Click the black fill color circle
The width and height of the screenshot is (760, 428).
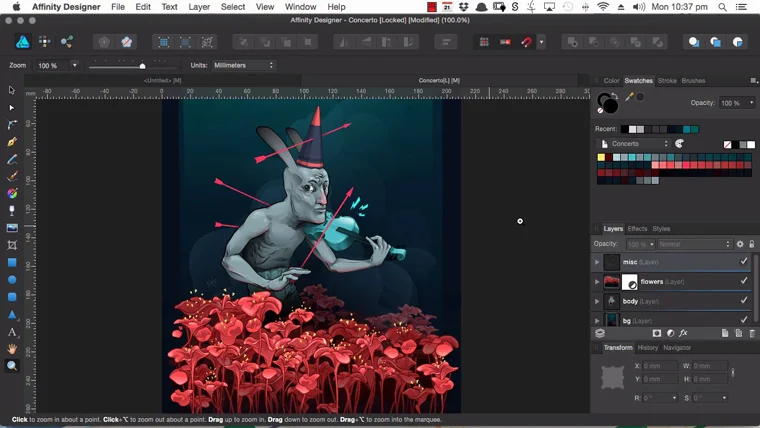point(610,106)
